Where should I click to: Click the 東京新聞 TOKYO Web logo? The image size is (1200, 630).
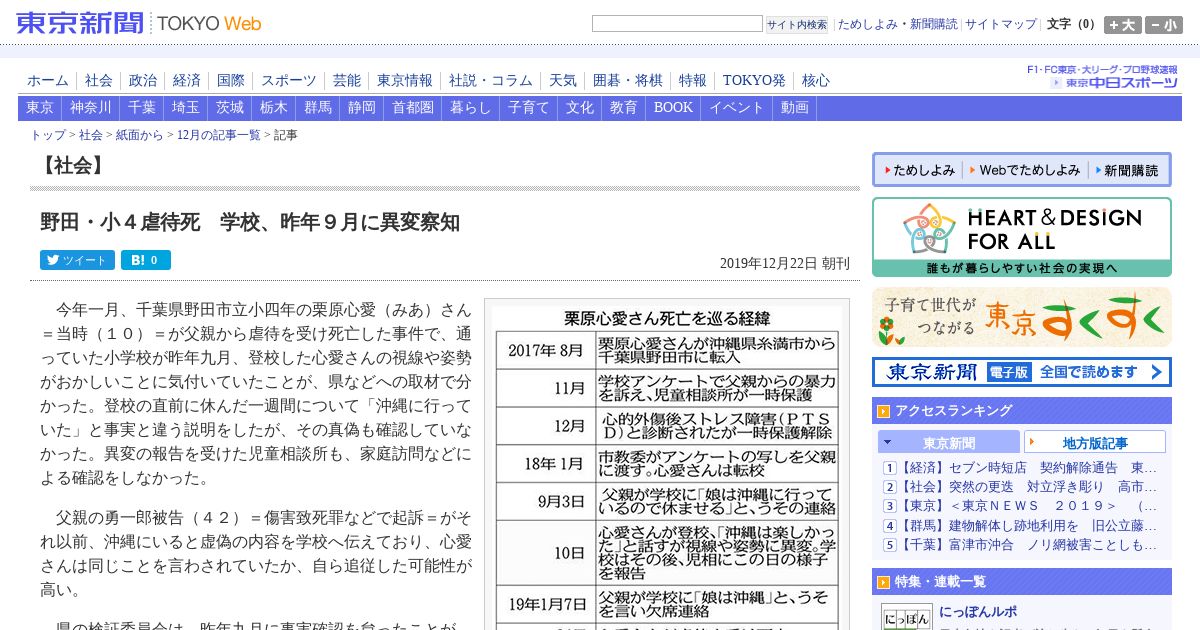click(x=139, y=23)
